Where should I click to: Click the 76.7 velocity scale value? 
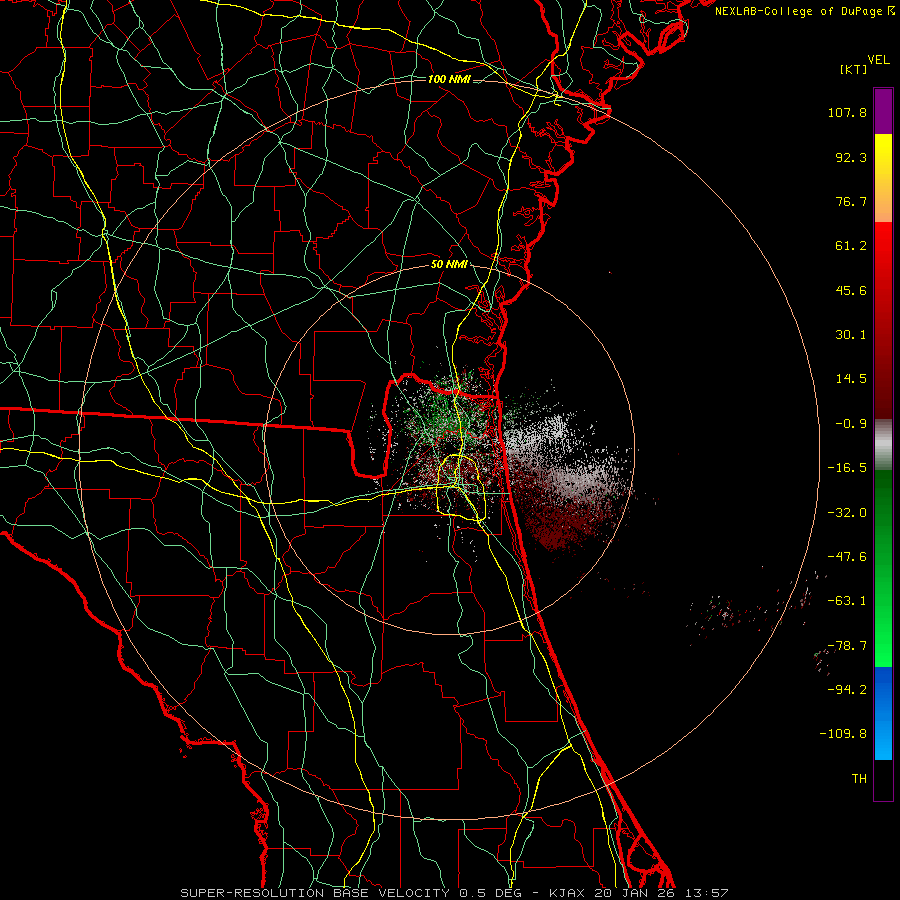click(x=851, y=201)
